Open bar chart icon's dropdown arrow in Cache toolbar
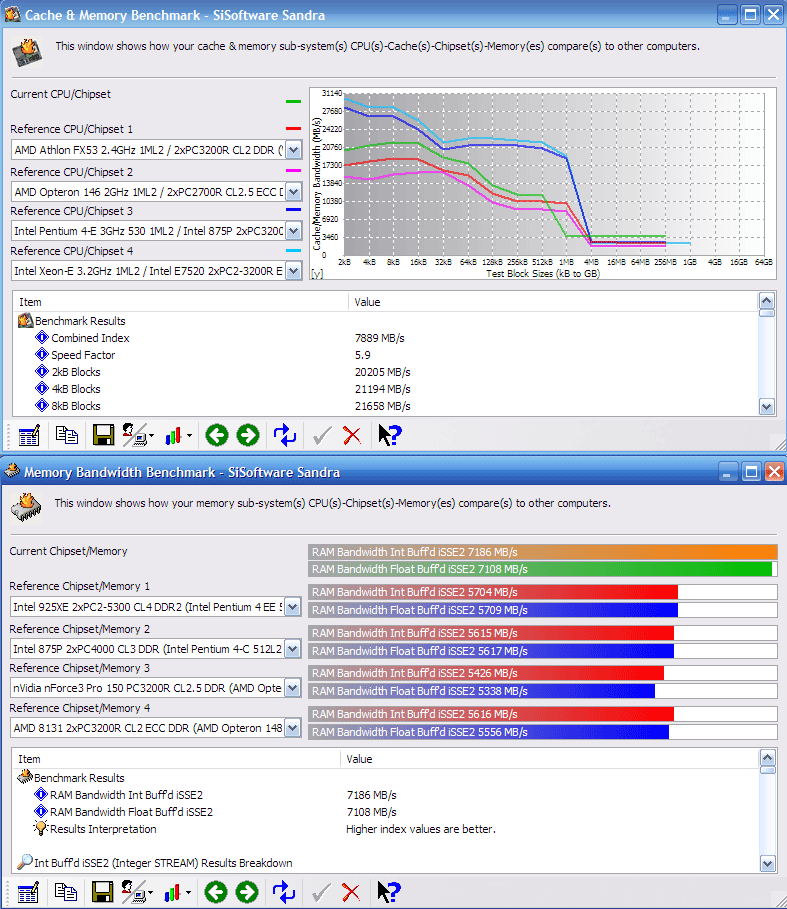The width and height of the screenshot is (787, 909). coord(190,436)
